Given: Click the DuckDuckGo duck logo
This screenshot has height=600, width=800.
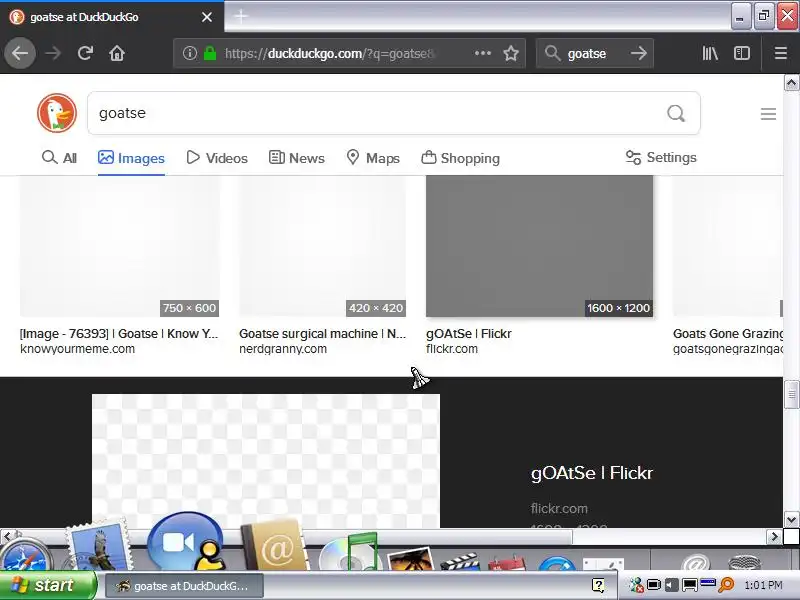Looking at the screenshot, I should point(57,113).
